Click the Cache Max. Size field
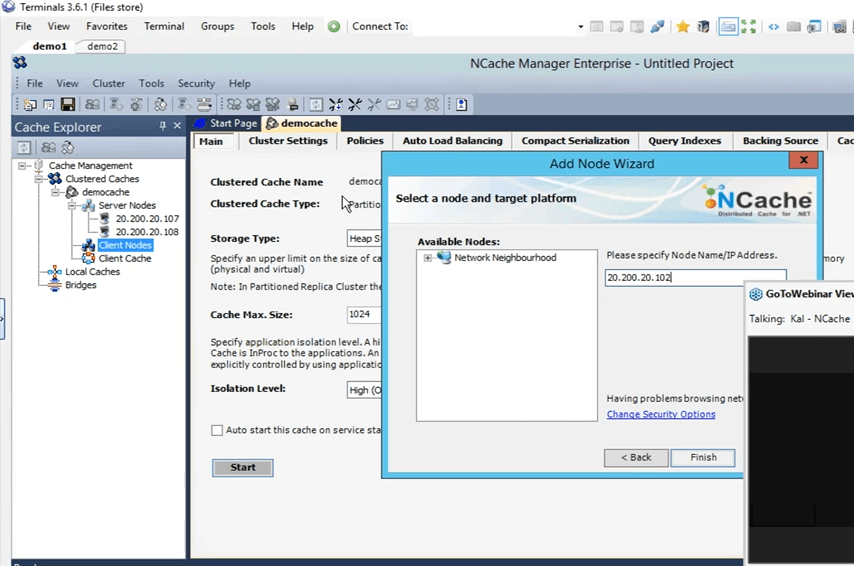854x566 pixels. [364, 314]
